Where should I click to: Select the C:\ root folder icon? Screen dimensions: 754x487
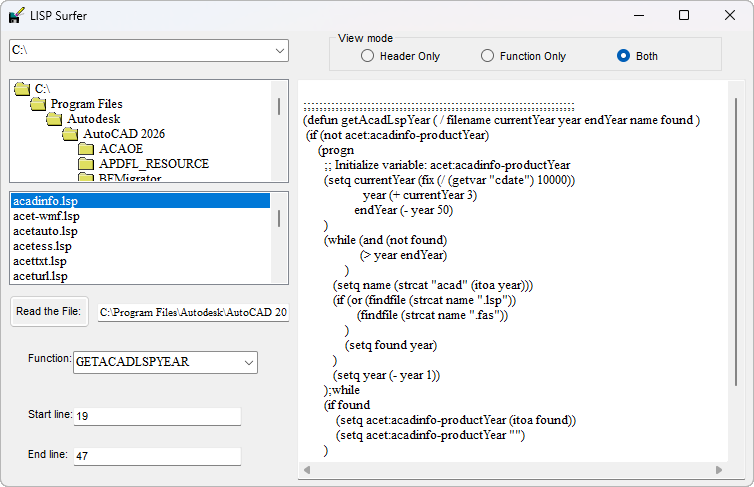click(22, 89)
